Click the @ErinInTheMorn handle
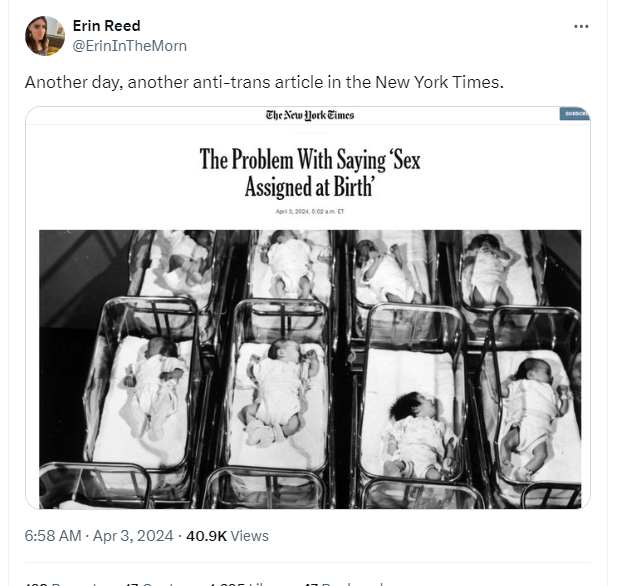Image resolution: width=633 pixels, height=586 pixels. 130,46
